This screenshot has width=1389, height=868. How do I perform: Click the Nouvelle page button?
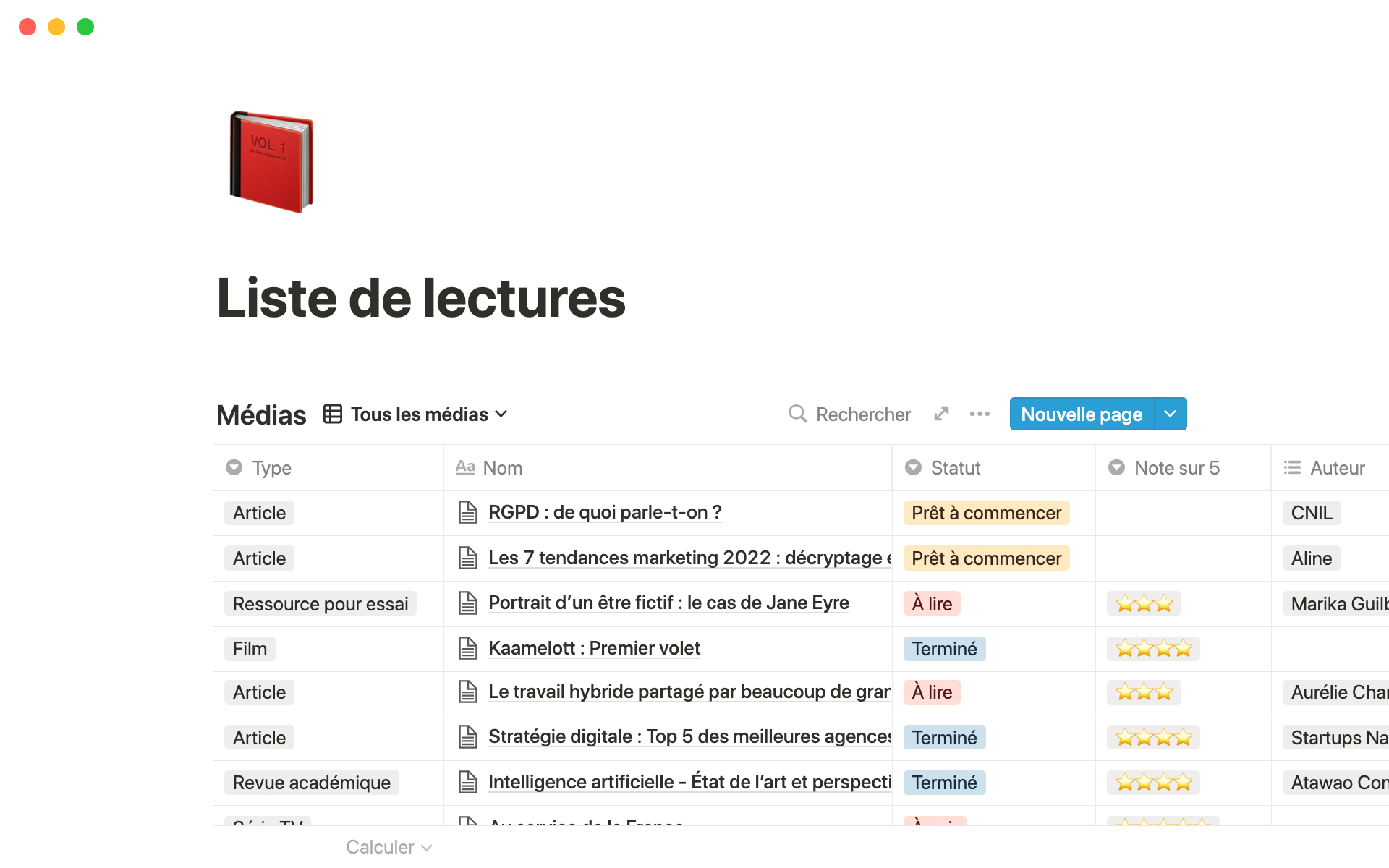1081,414
